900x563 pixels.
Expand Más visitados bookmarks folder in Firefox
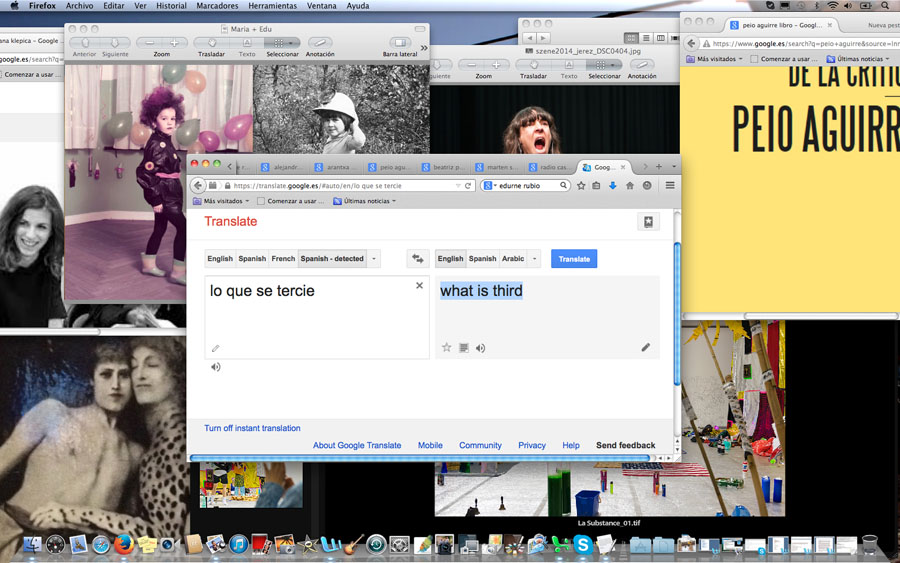tap(221, 201)
